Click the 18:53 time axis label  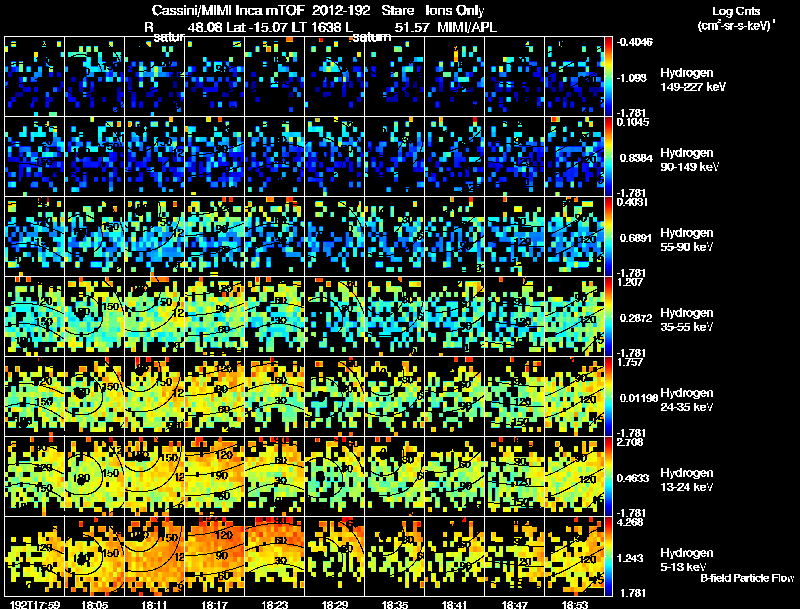[x=574, y=604]
